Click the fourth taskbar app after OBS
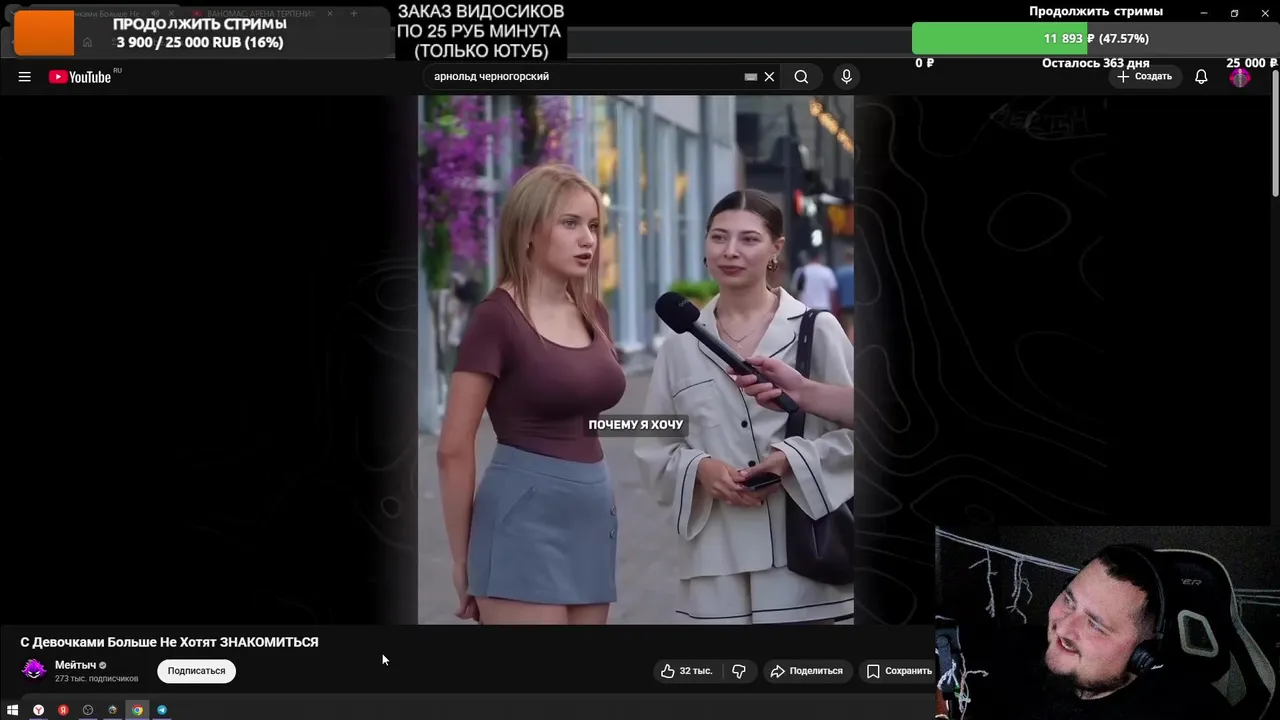 [x=112, y=710]
